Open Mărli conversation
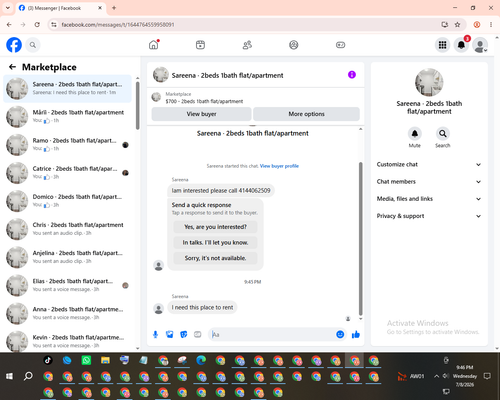This screenshot has height=400, width=500. [67, 117]
